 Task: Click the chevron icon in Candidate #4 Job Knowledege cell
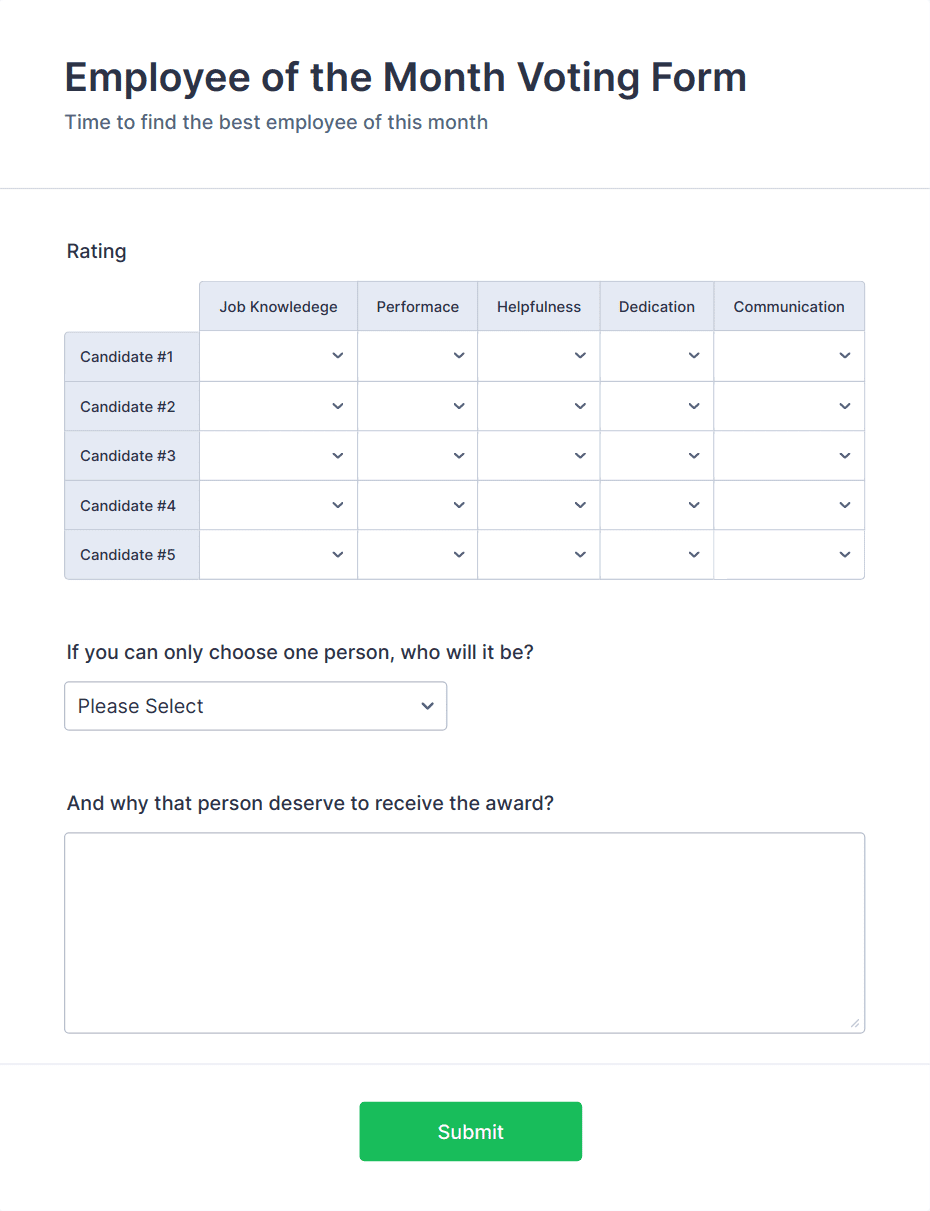point(338,505)
